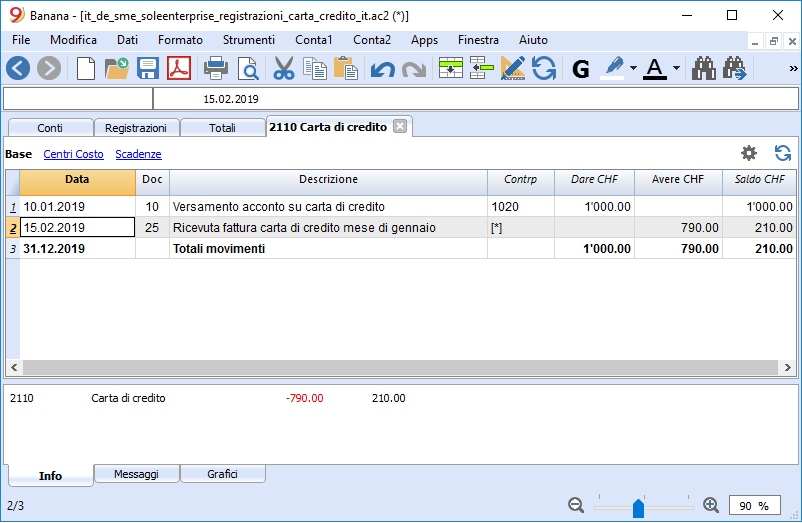Open the Centri Costo view link
Image resolution: width=802 pixels, height=523 pixels.
73,154
